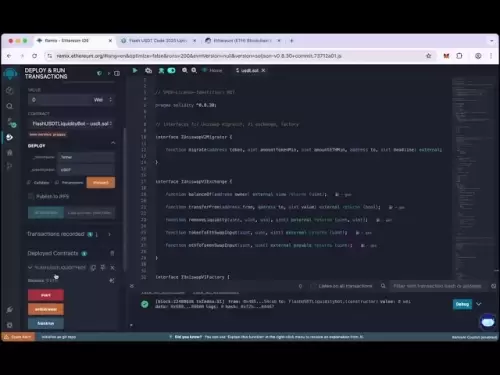
Task: Open the Wei unit dropdown
Action: [x=103, y=100]
